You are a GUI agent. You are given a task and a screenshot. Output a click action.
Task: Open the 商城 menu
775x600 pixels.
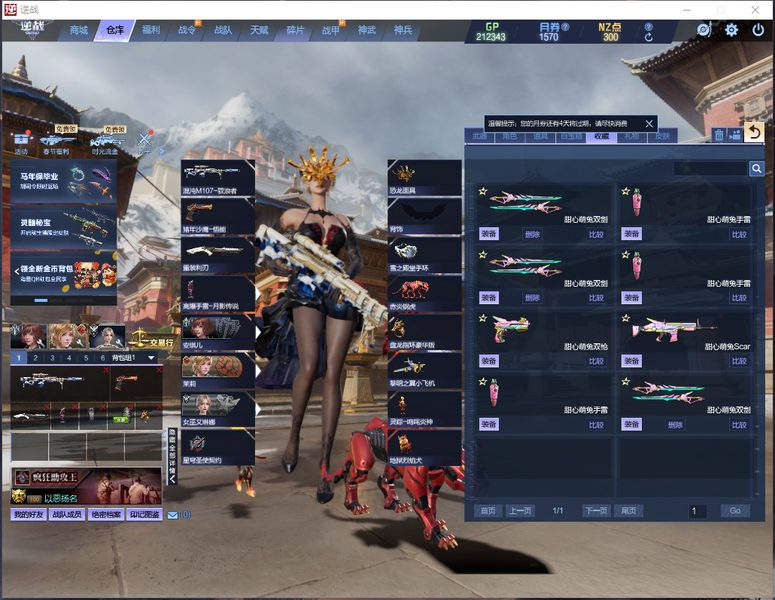pos(79,30)
